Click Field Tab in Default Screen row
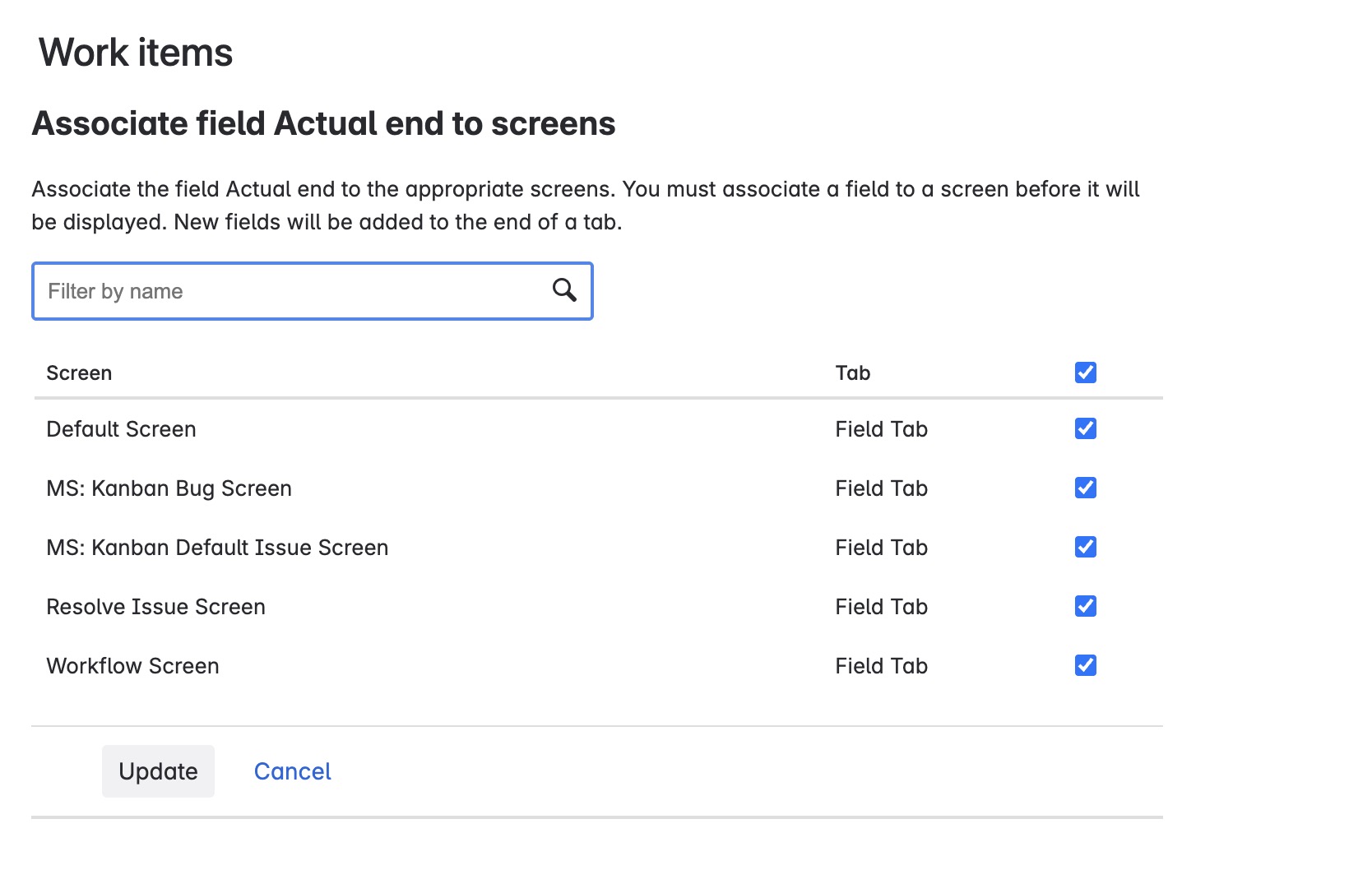The image size is (1372, 893). tap(881, 429)
